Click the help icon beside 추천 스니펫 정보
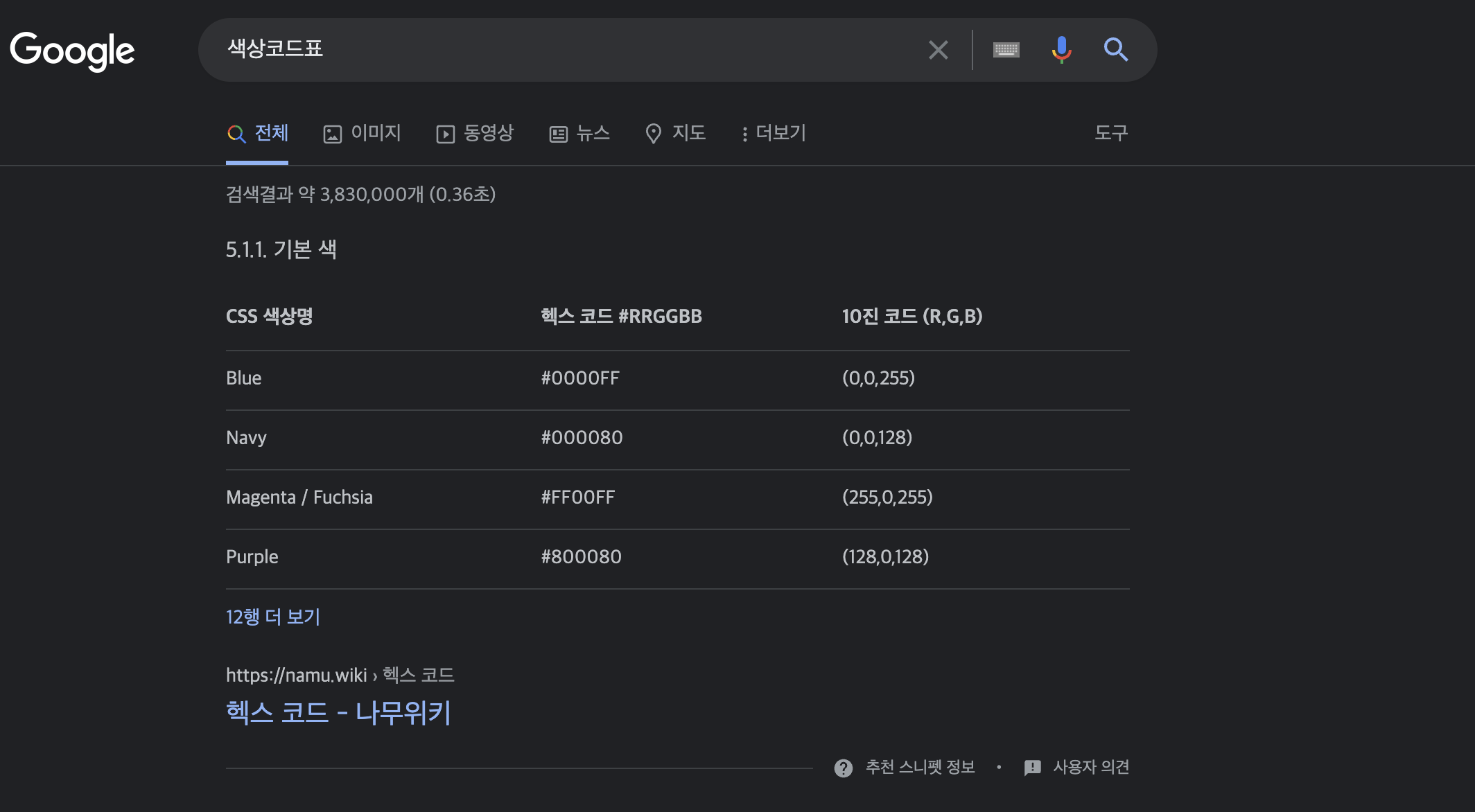Image resolution: width=1475 pixels, height=812 pixels. pyautogui.click(x=843, y=768)
